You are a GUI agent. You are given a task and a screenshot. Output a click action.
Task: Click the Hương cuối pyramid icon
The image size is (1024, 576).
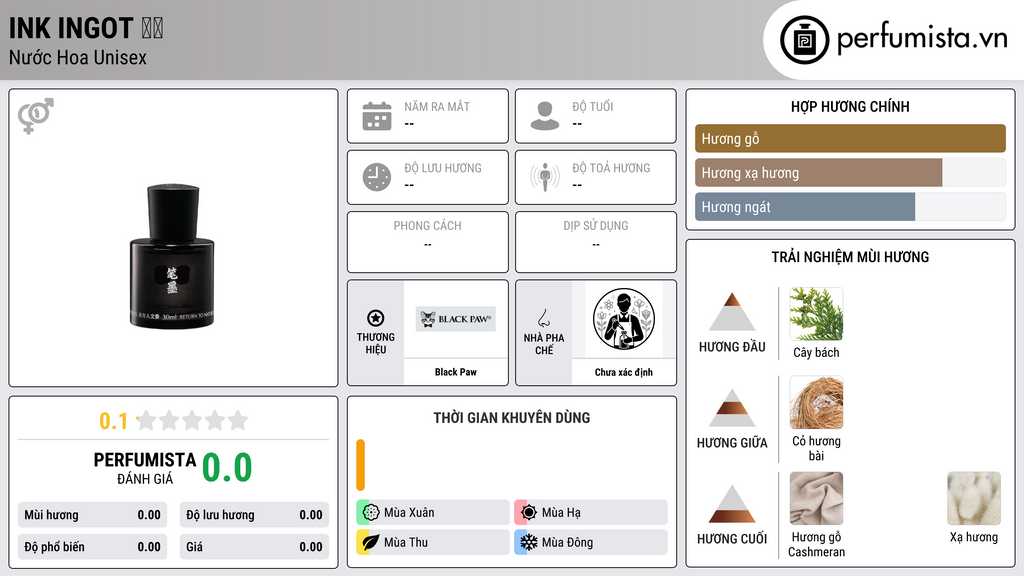pyautogui.click(x=732, y=504)
